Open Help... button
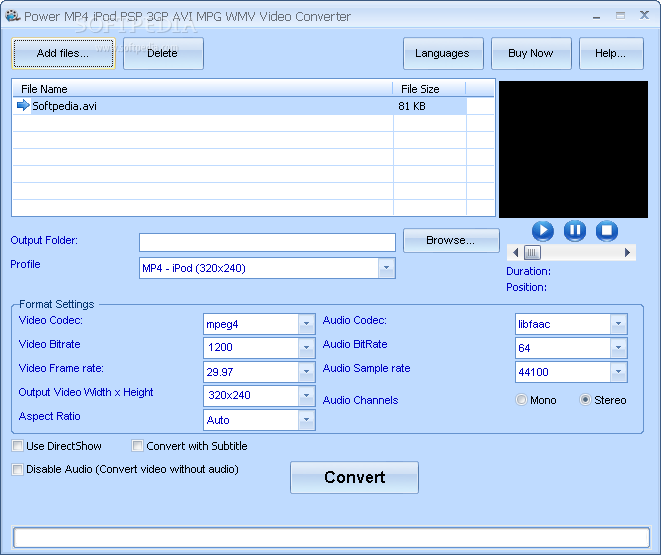Image resolution: width=661 pixels, height=555 pixels. click(x=611, y=53)
